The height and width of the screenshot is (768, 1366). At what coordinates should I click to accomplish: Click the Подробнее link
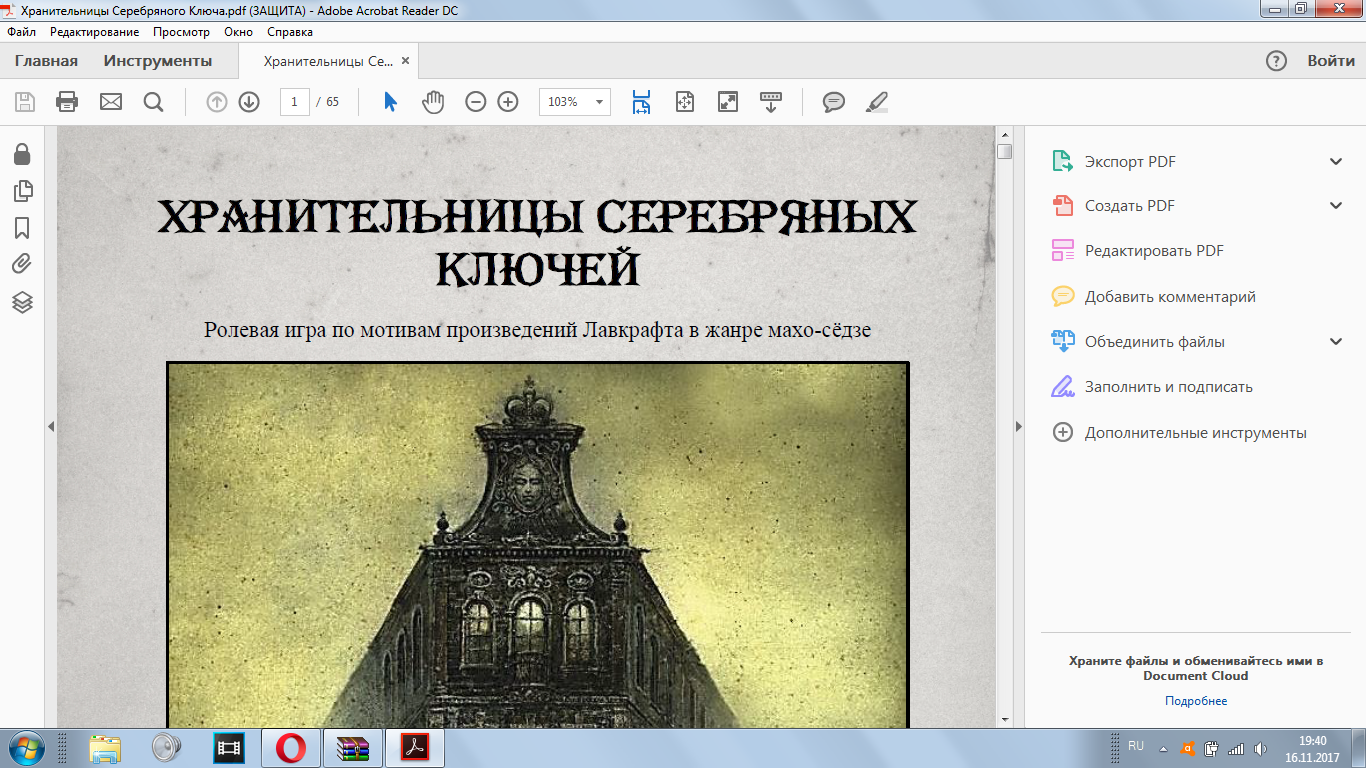click(1195, 701)
